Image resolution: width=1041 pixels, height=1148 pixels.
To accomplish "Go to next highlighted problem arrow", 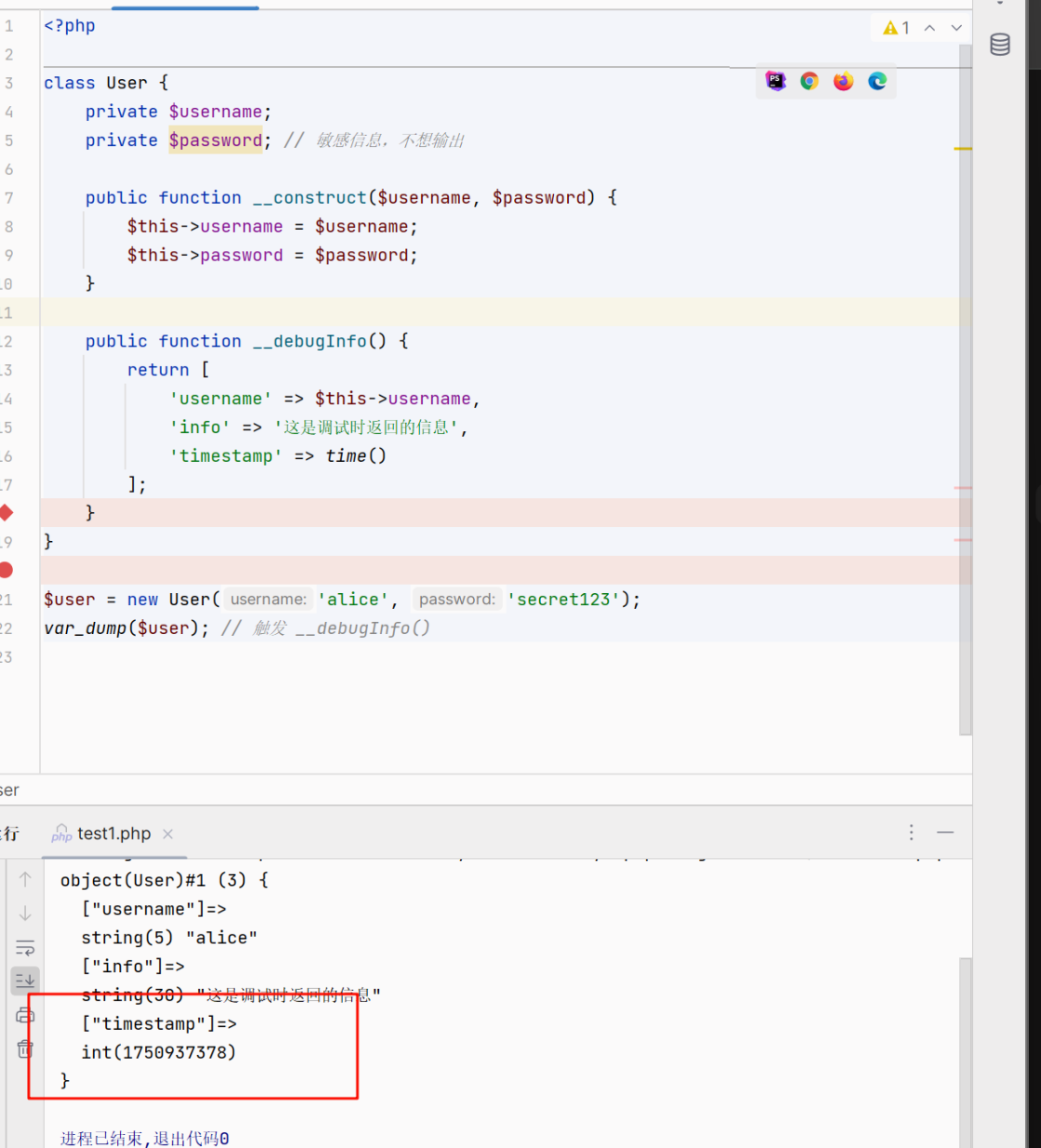I will coord(956,28).
